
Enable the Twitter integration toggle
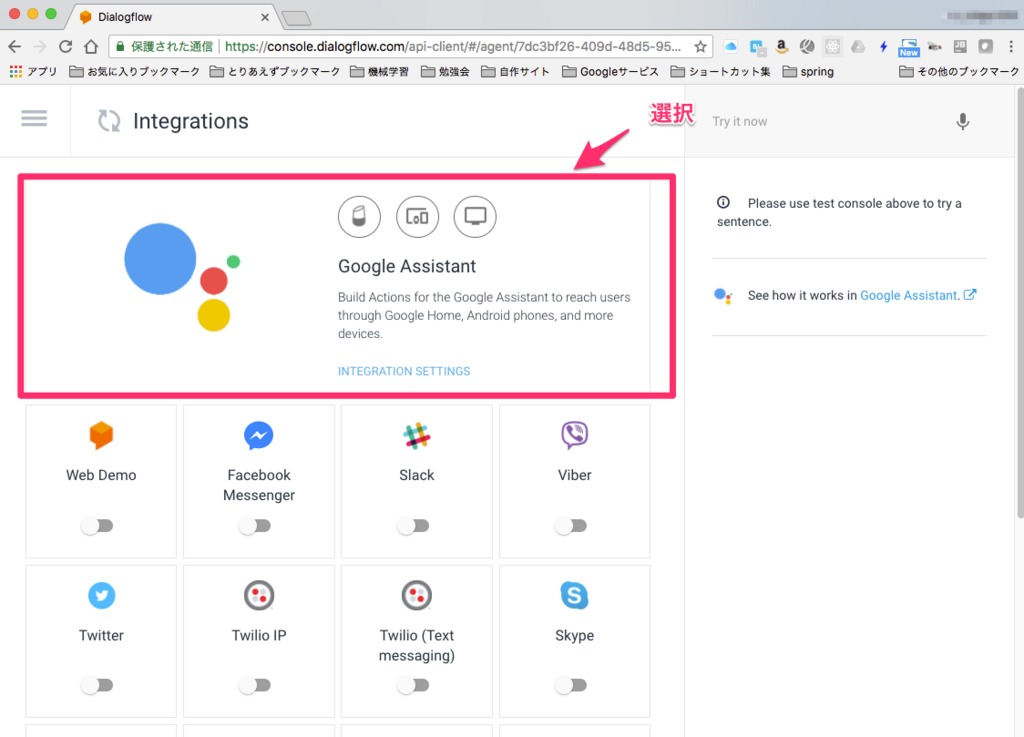(x=97, y=685)
